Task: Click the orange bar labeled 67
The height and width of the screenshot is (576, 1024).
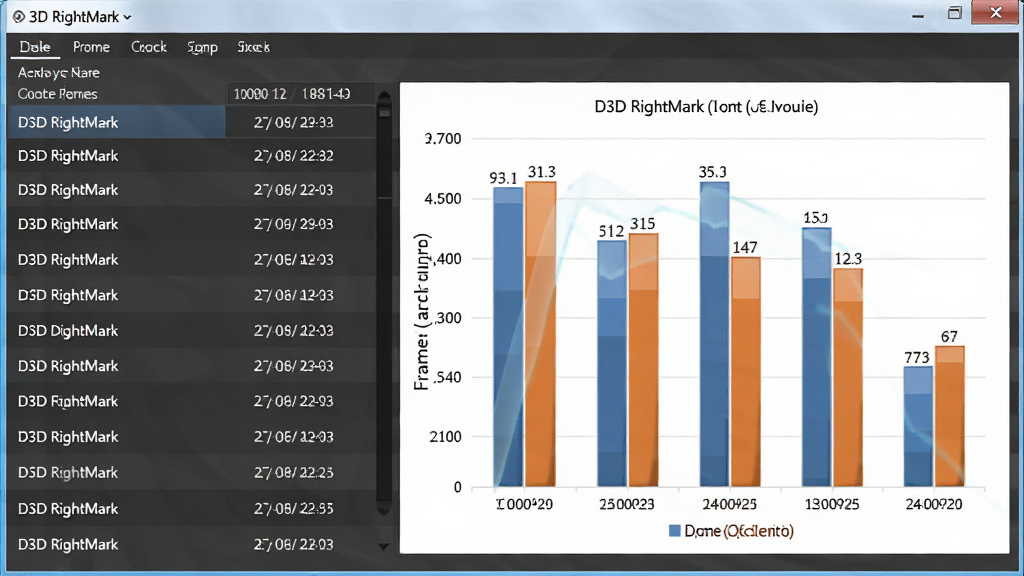Action: pyautogui.click(x=950, y=417)
